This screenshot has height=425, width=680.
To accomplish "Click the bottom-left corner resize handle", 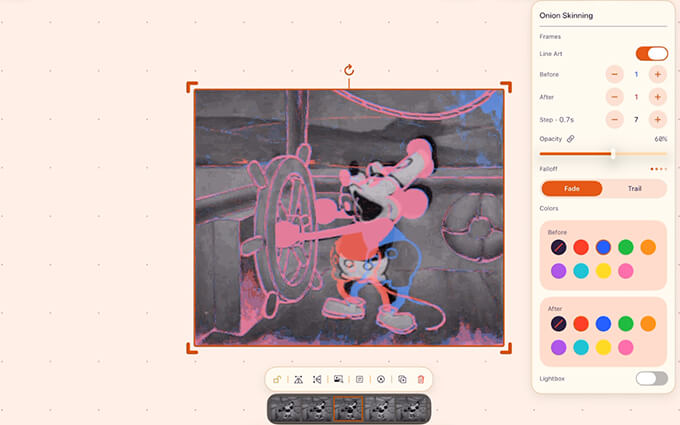I will point(192,348).
